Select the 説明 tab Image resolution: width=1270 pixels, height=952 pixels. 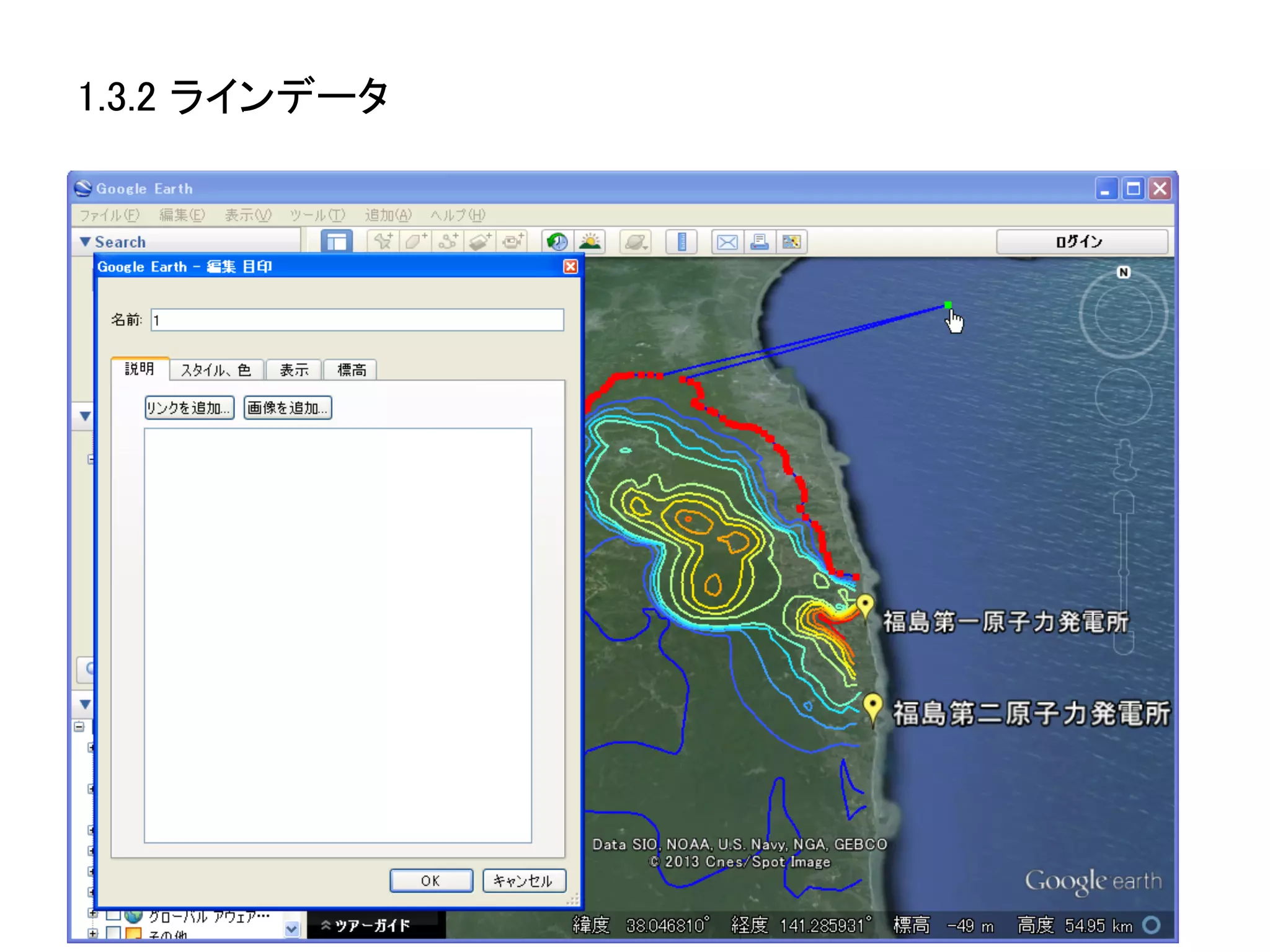140,369
